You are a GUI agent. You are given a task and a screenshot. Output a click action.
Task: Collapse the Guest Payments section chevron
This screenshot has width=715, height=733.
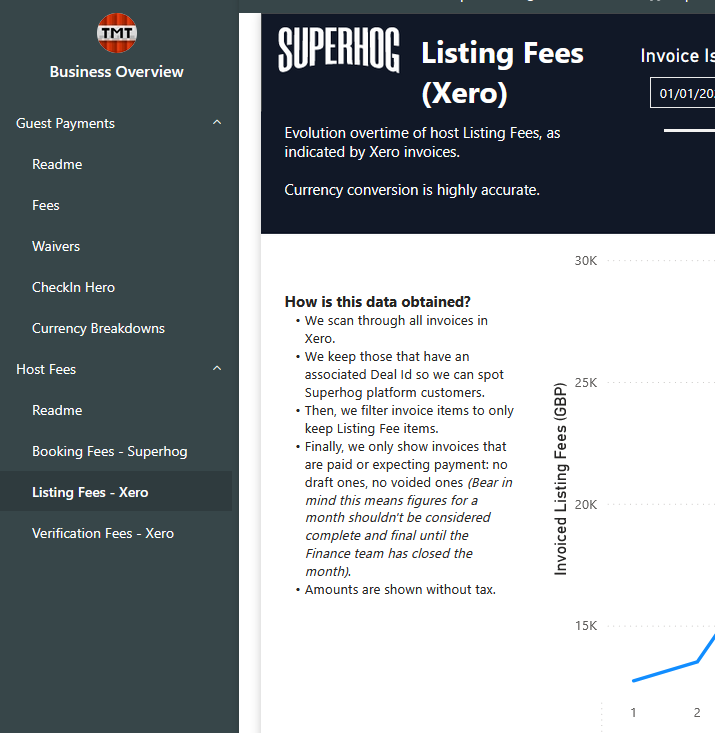(x=217, y=123)
